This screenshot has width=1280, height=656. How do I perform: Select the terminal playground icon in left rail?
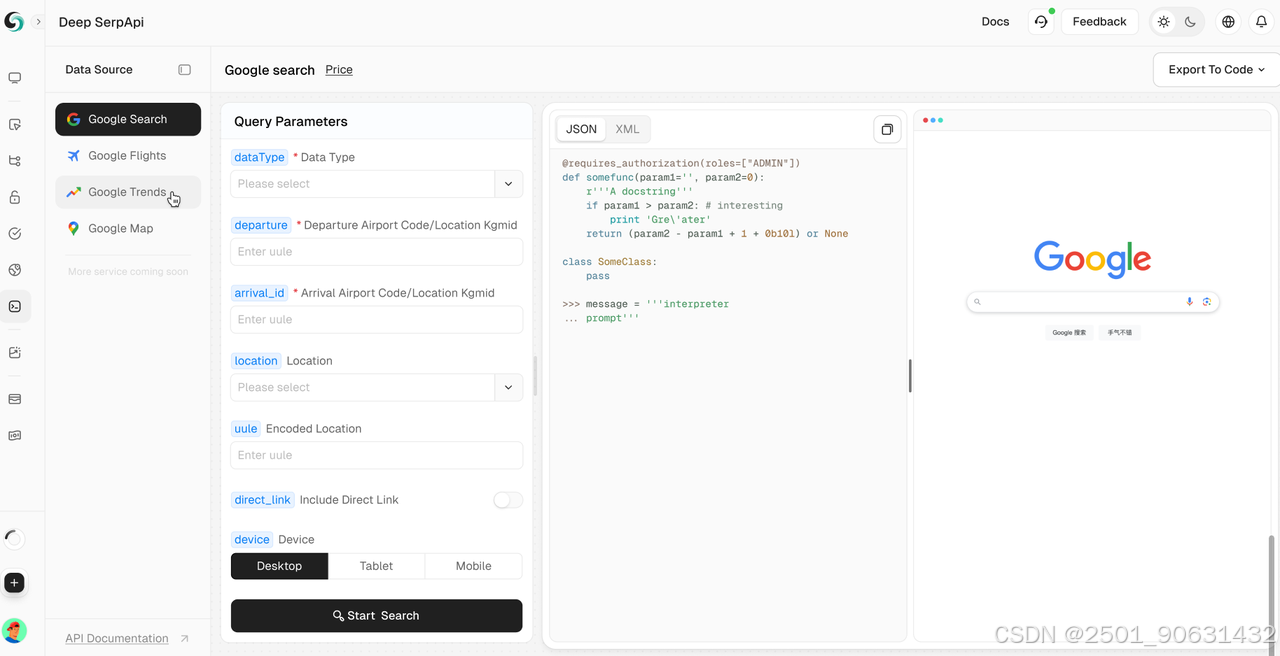point(15,307)
